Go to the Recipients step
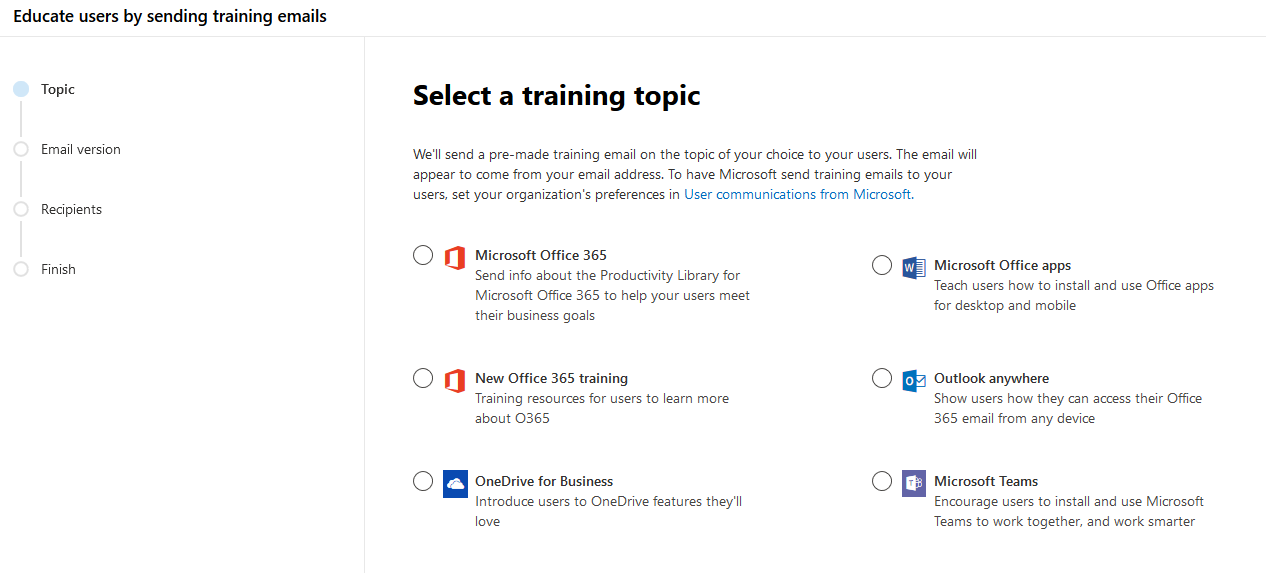 [x=71, y=209]
